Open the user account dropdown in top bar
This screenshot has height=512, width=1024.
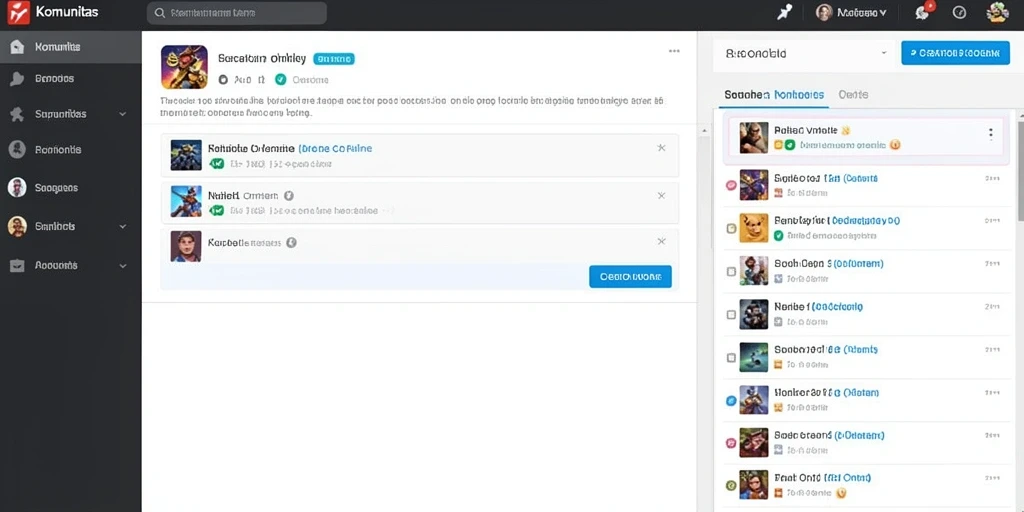point(852,12)
